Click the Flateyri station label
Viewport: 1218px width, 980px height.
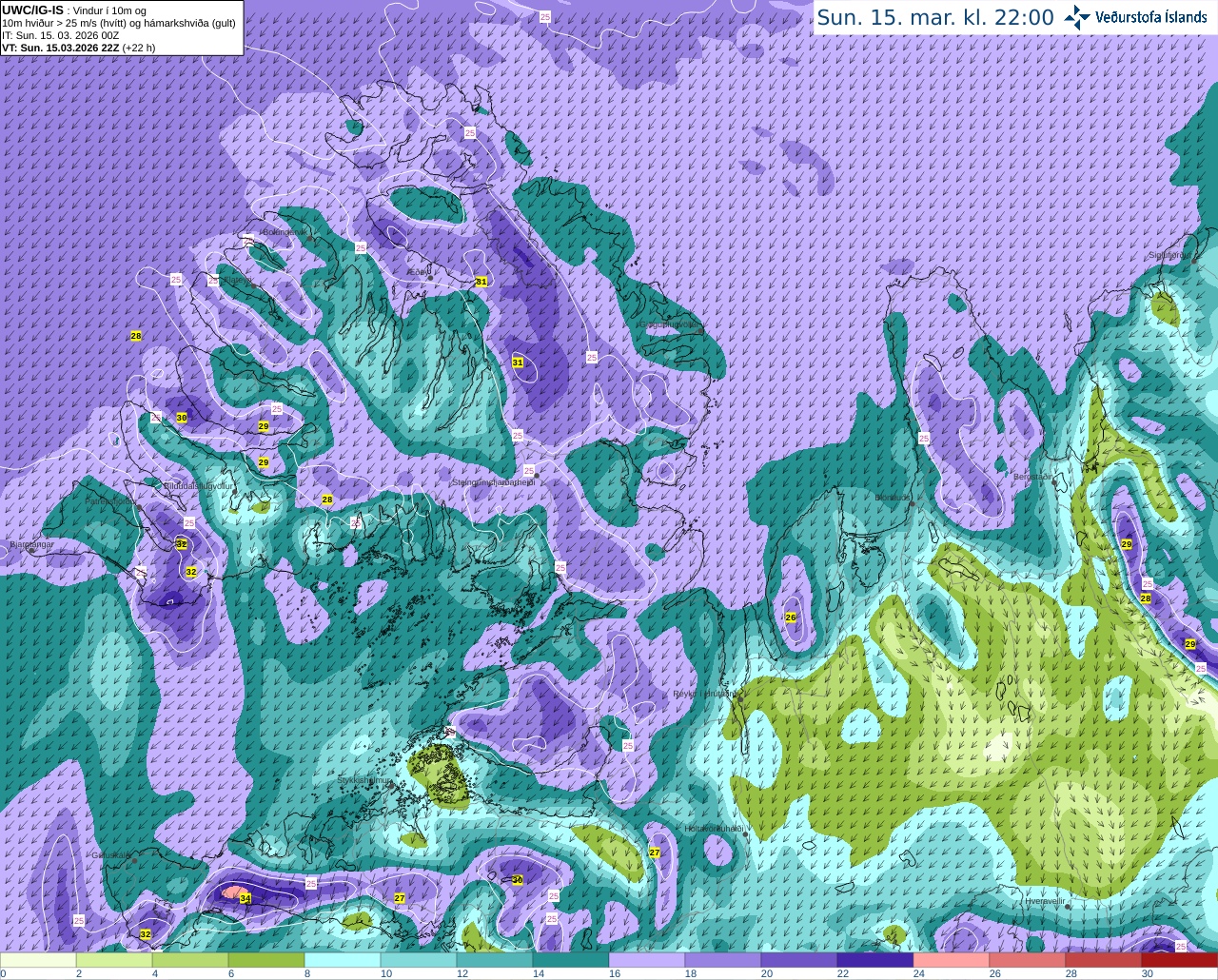(236, 280)
